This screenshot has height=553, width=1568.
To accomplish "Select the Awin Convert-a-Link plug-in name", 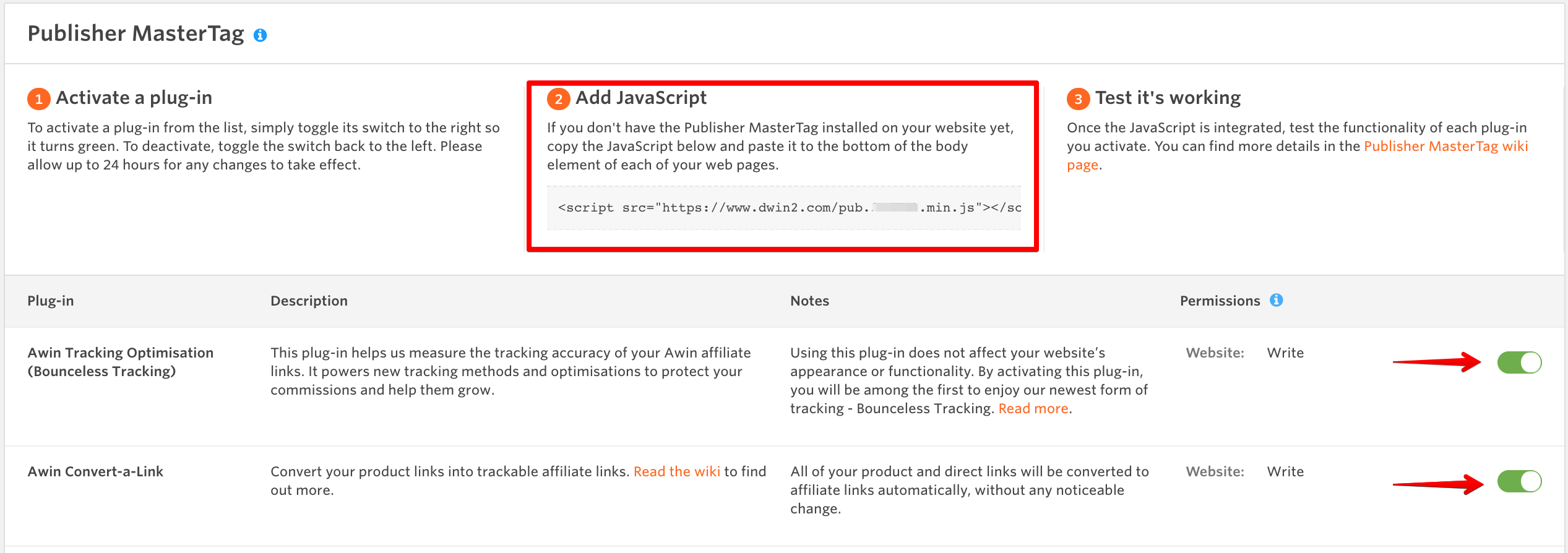I will click(95, 471).
